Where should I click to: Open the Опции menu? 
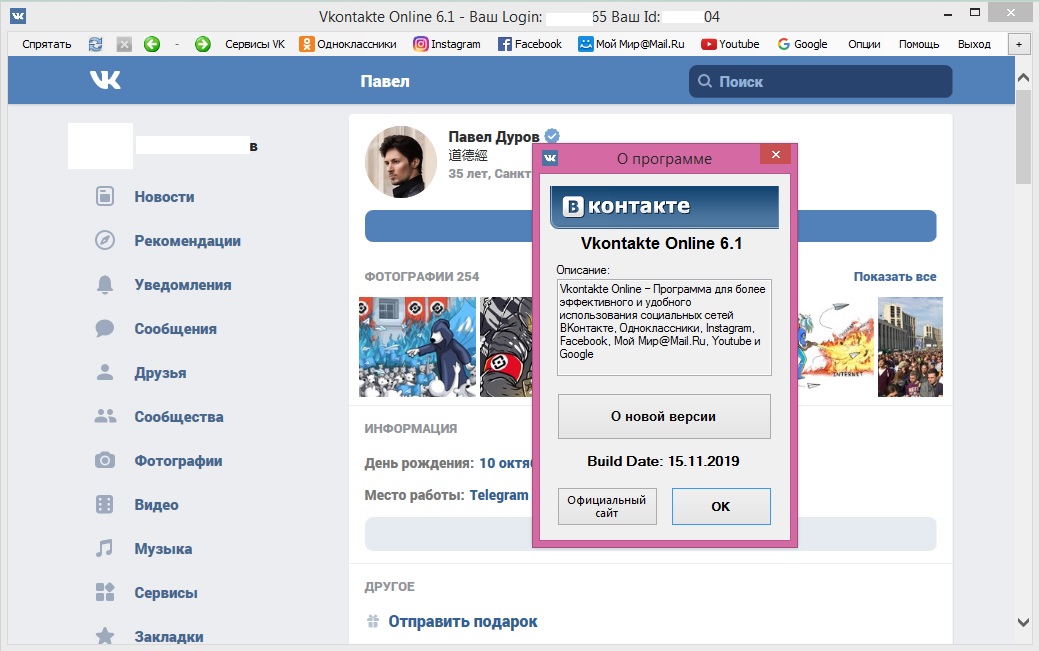(864, 44)
